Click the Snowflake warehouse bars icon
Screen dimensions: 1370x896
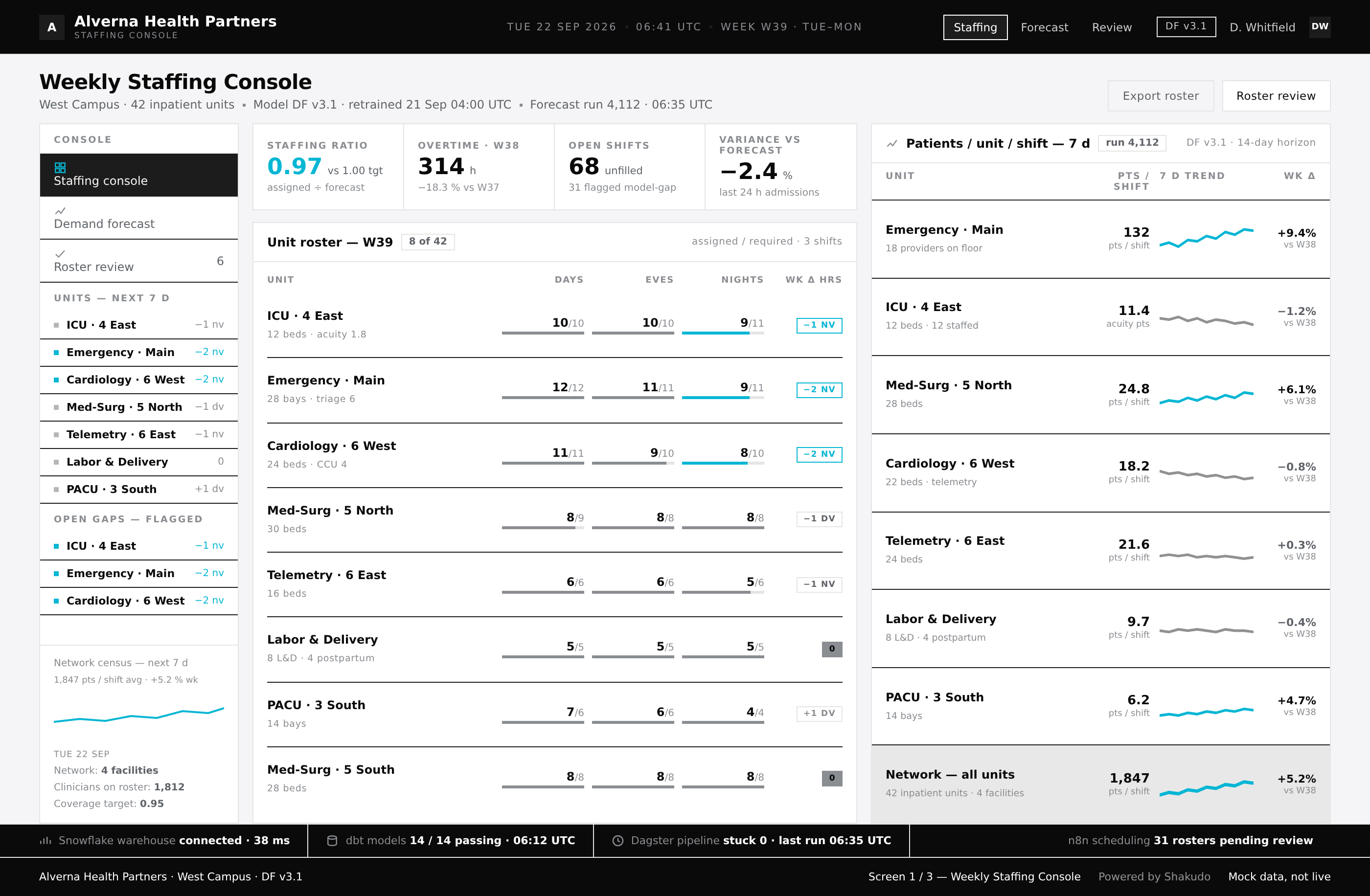[x=46, y=841]
